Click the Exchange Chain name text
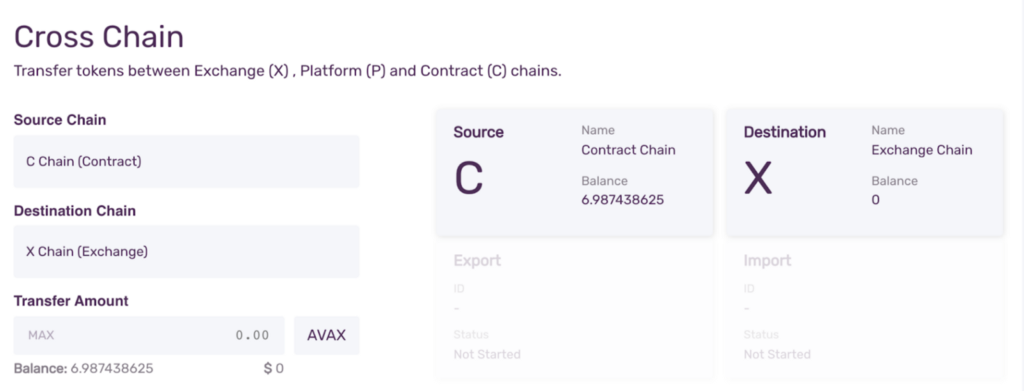The height and width of the screenshot is (391, 1024). 921,150
